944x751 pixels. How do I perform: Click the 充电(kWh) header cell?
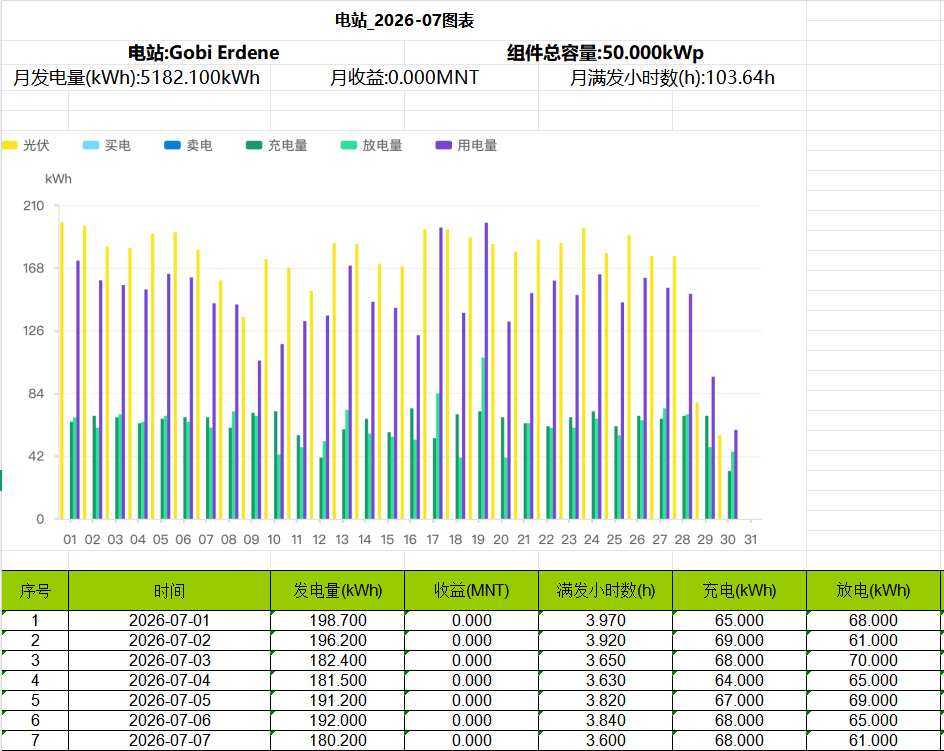click(739, 591)
